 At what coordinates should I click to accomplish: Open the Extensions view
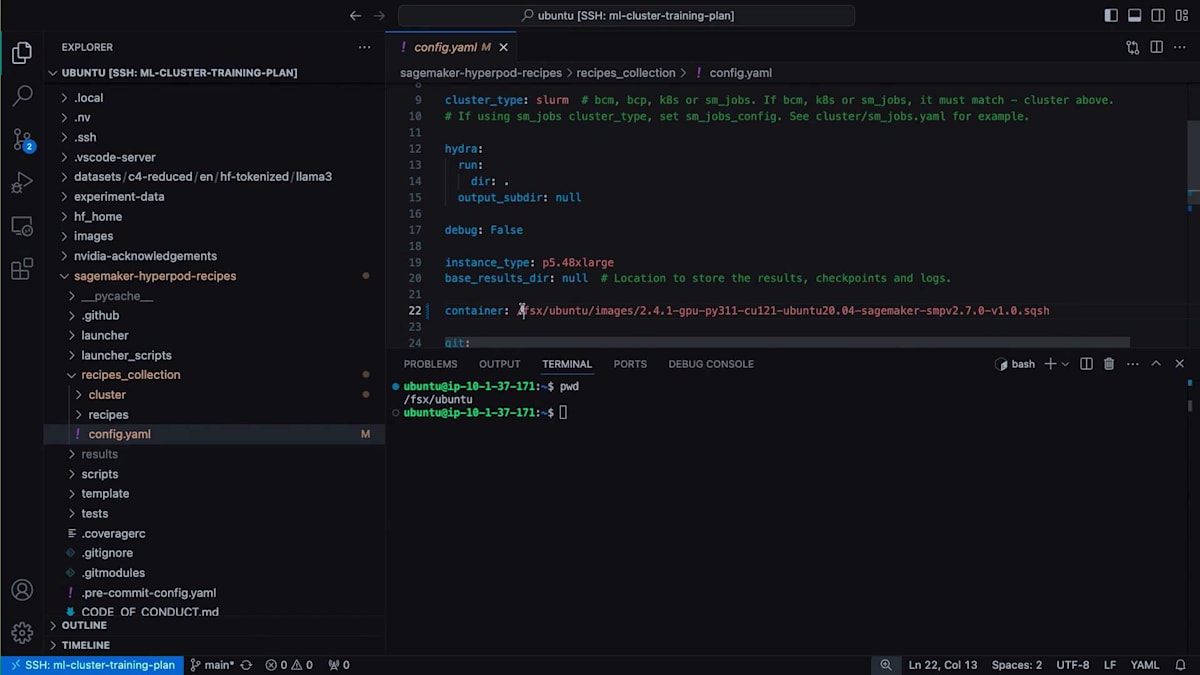coord(22,270)
